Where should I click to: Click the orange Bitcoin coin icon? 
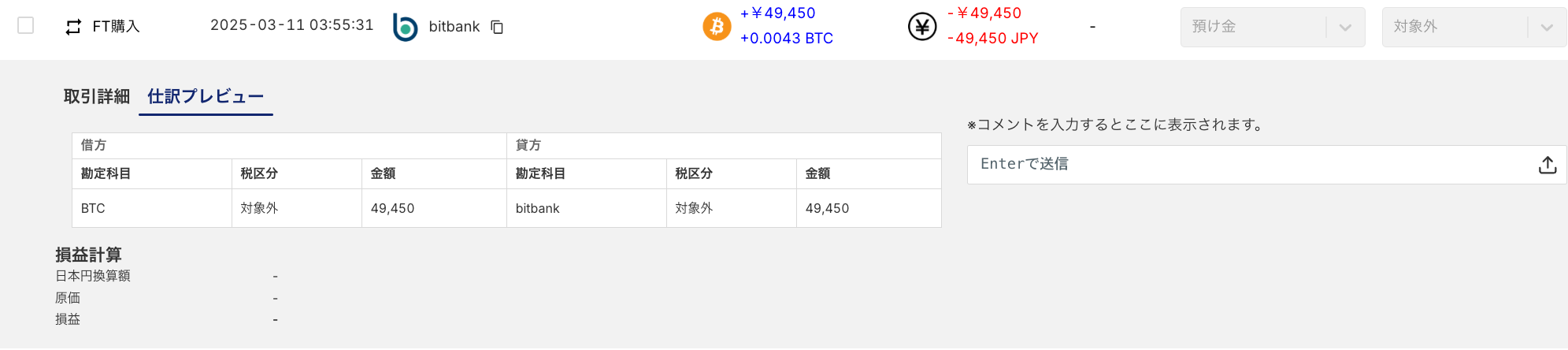click(717, 26)
